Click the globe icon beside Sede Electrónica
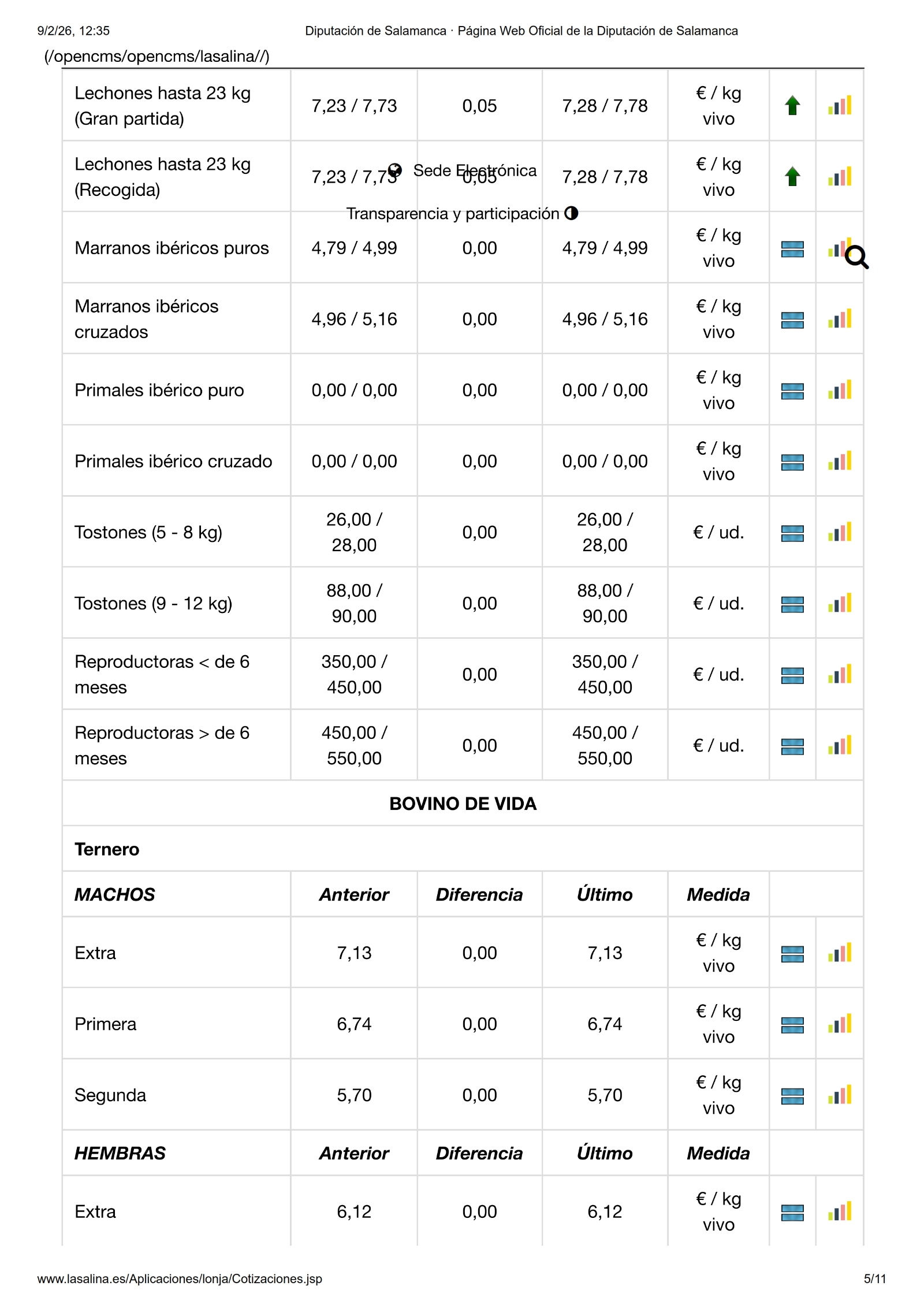924x1308 pixels. point(395,170)
